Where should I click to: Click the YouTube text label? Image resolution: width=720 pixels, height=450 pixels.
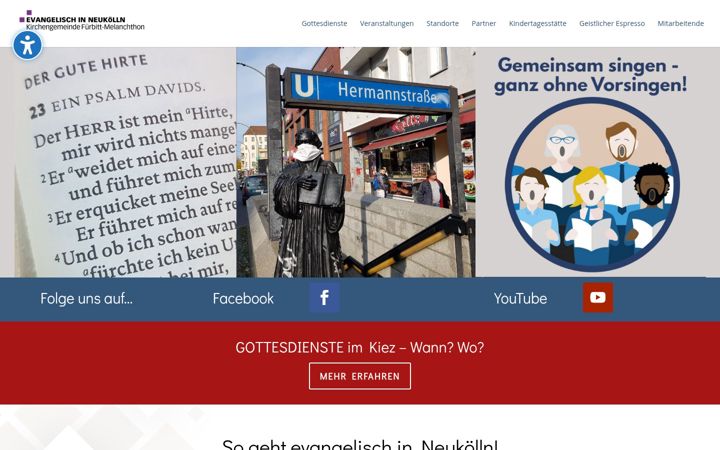click(520, 298)
